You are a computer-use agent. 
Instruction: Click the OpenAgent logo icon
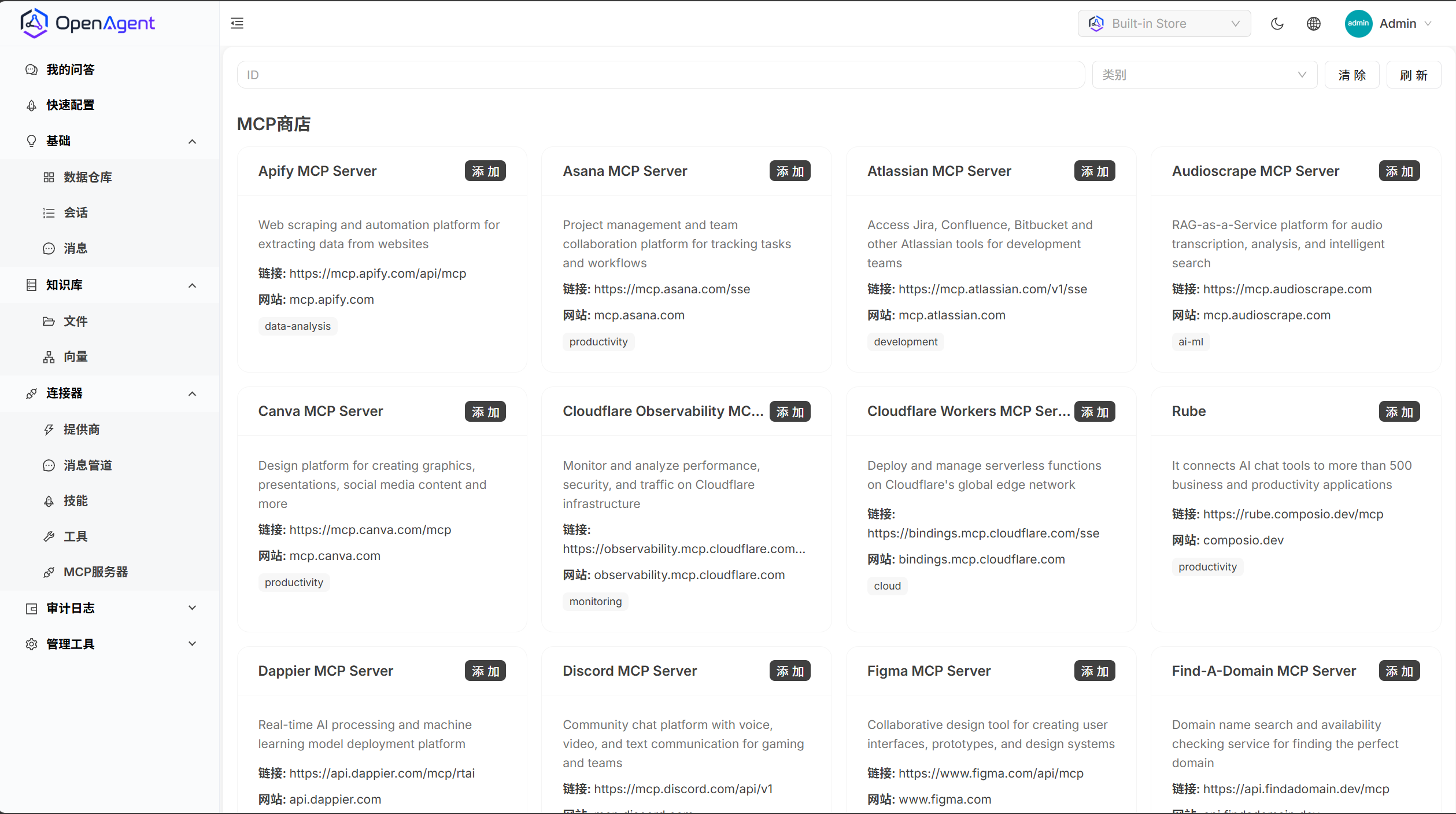pos(34,23)
